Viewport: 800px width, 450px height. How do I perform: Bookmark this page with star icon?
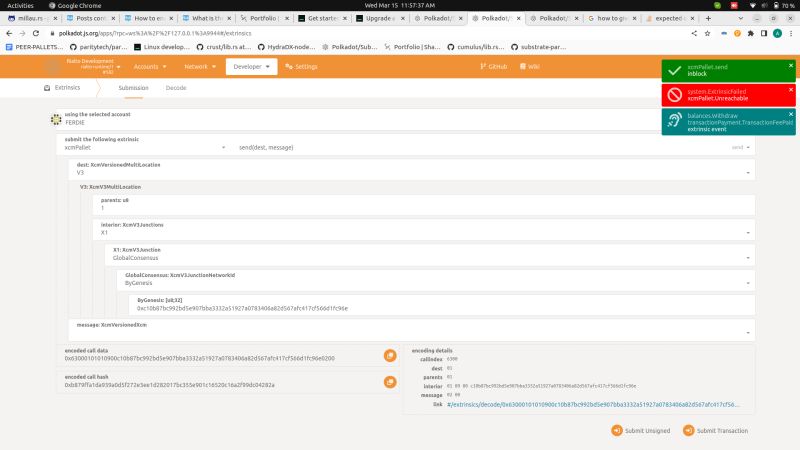pos(707,33)
